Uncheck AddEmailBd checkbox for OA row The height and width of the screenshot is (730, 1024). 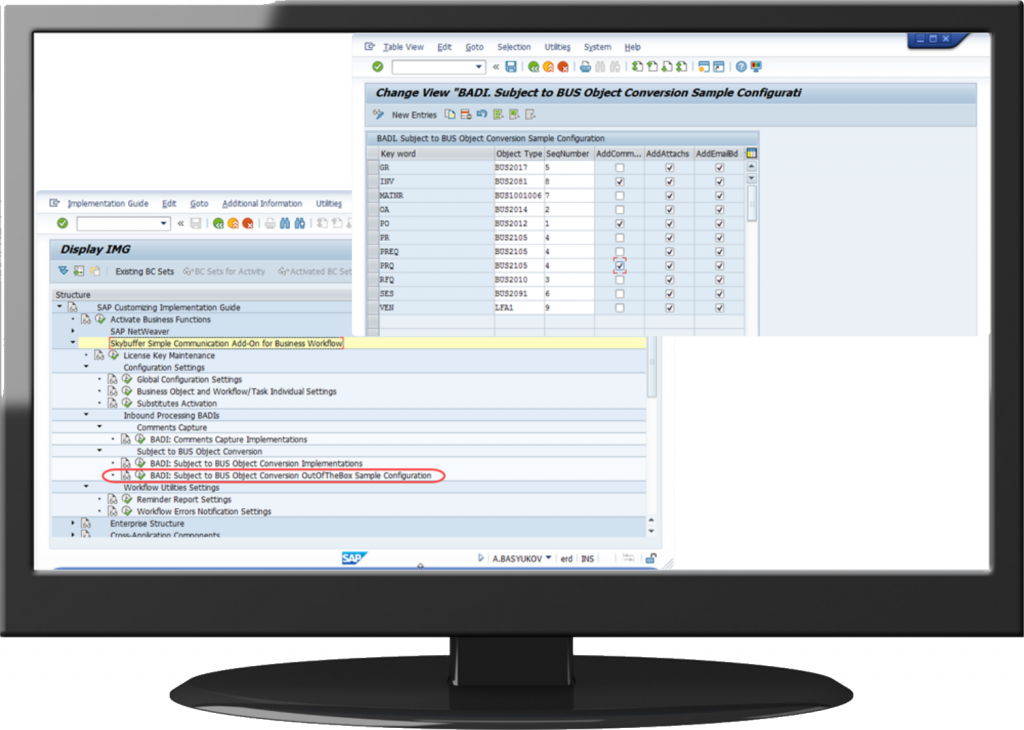(720, 210)
